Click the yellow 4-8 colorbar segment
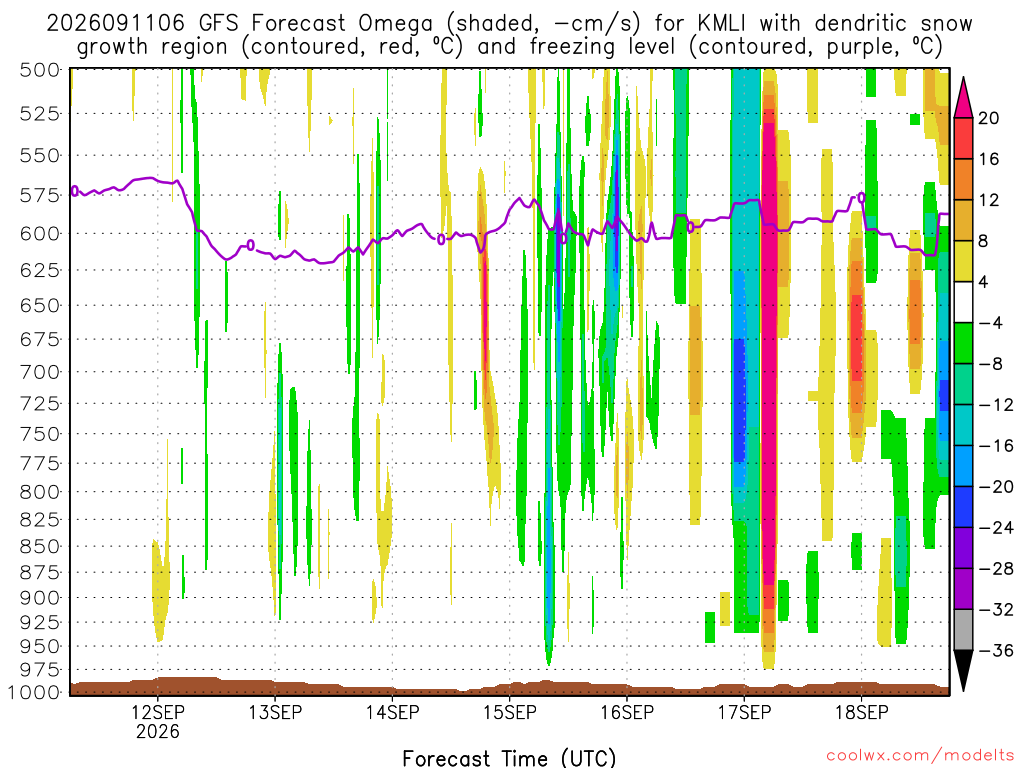Image resolution: width=1024 pixels, height=768 pixels. [x=963, y=261]
